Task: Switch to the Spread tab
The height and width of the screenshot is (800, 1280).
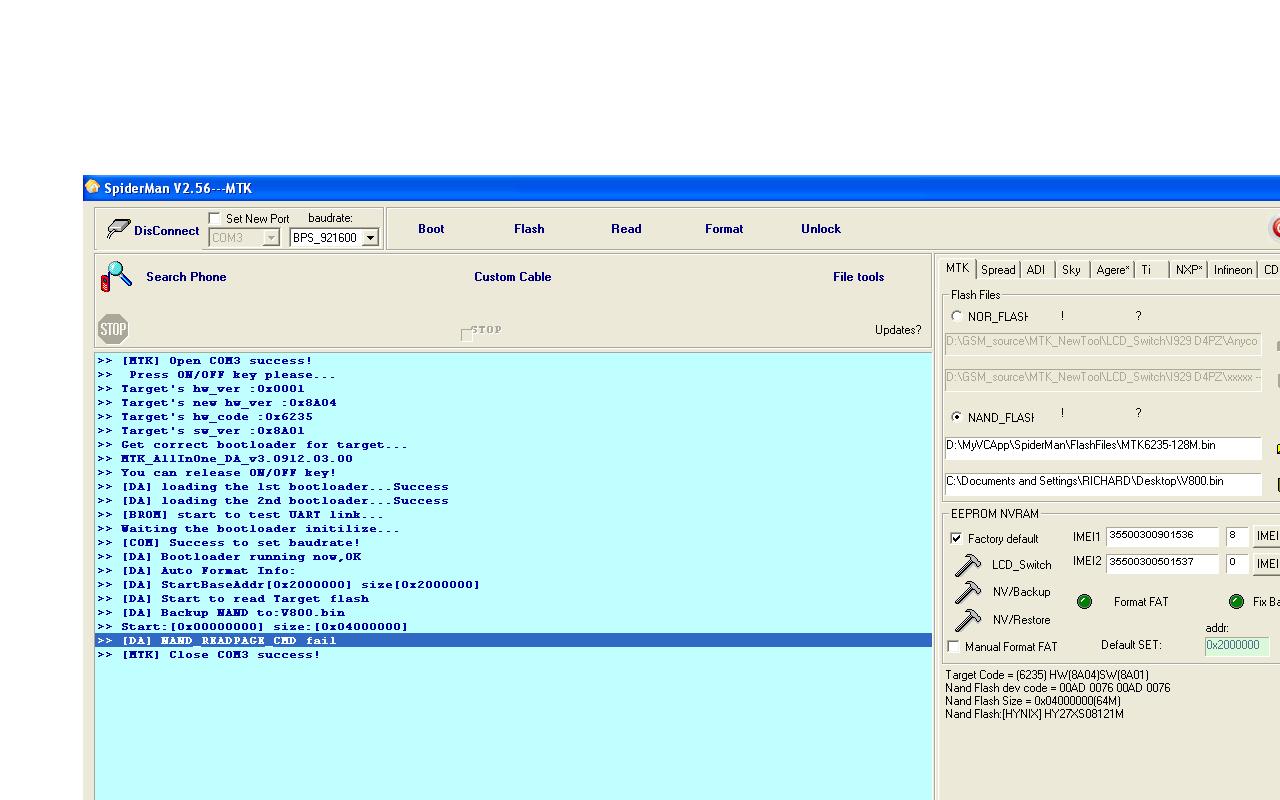Action: coord(997,270)
